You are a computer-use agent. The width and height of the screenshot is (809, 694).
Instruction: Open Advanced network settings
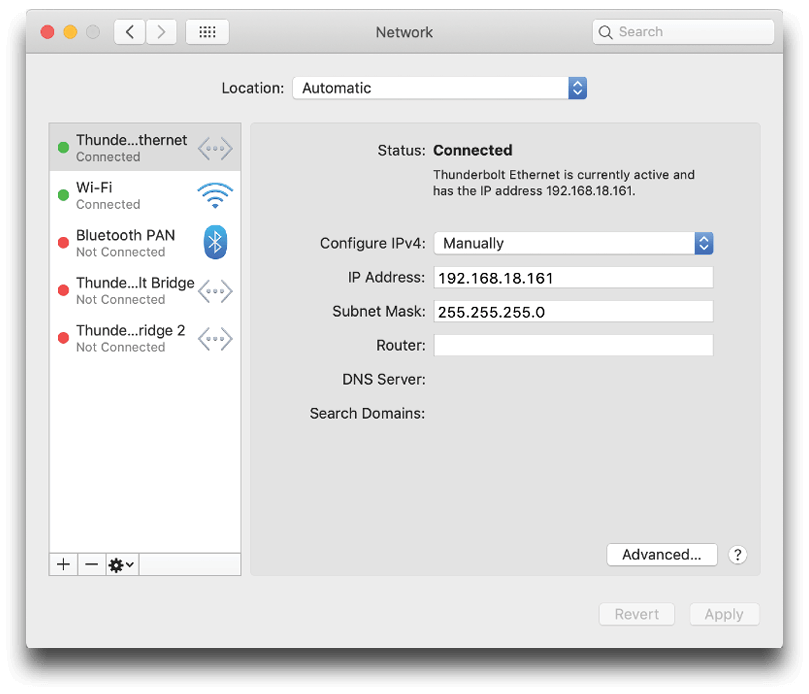[662, 555]
